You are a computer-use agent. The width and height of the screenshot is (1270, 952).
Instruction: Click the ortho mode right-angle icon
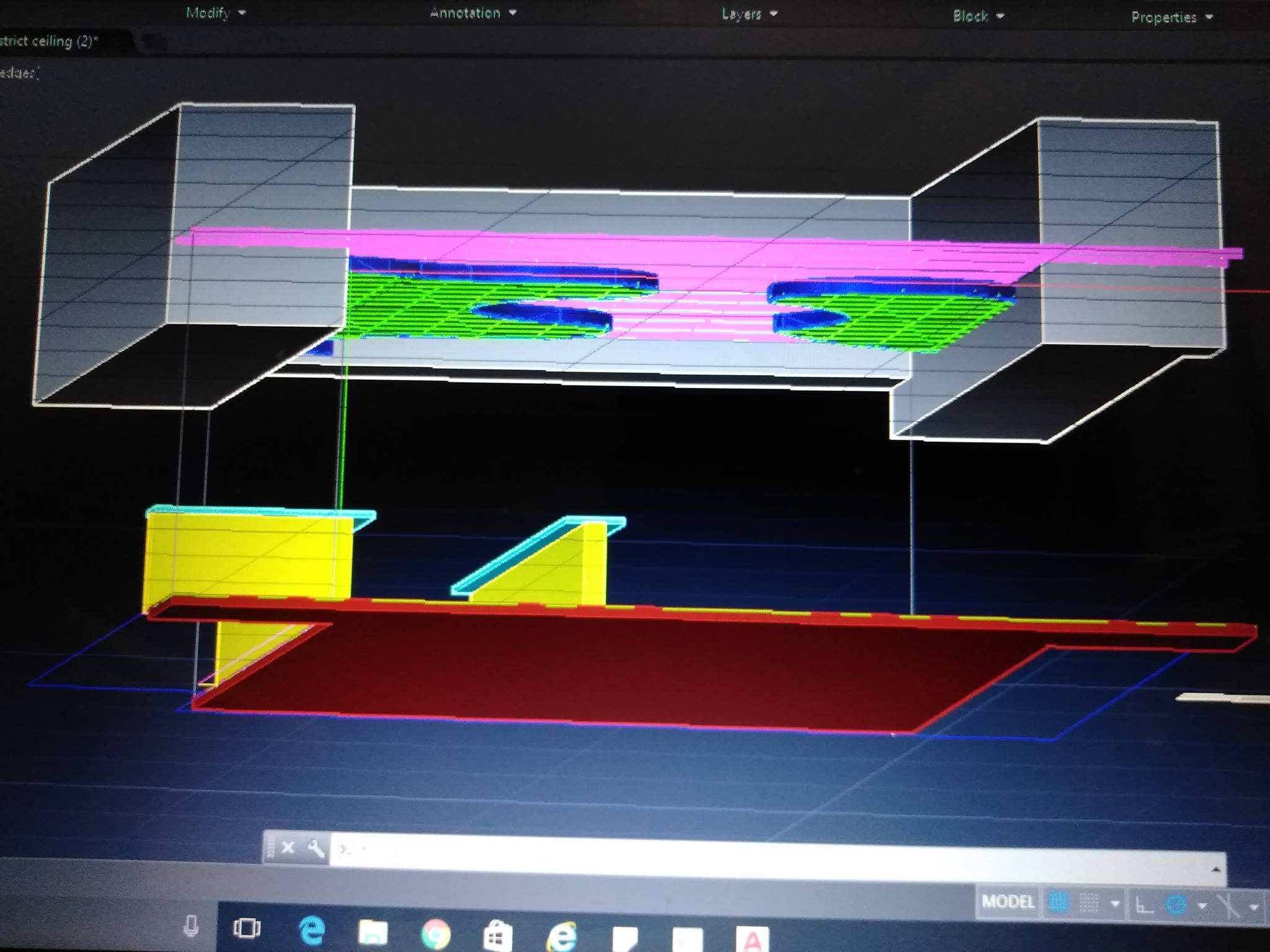click(1144, 905)
